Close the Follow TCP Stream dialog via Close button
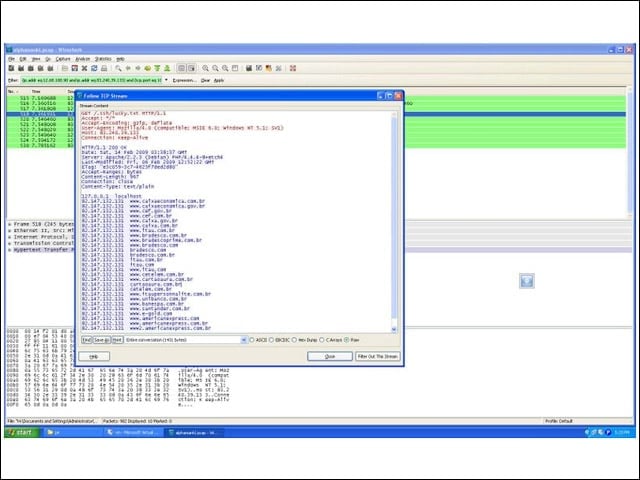 coord(330,356)
